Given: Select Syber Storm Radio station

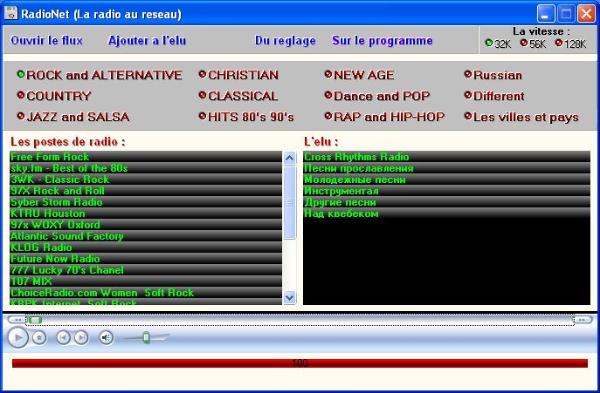Looking at the screenshot, I should (x=145, y=202).
